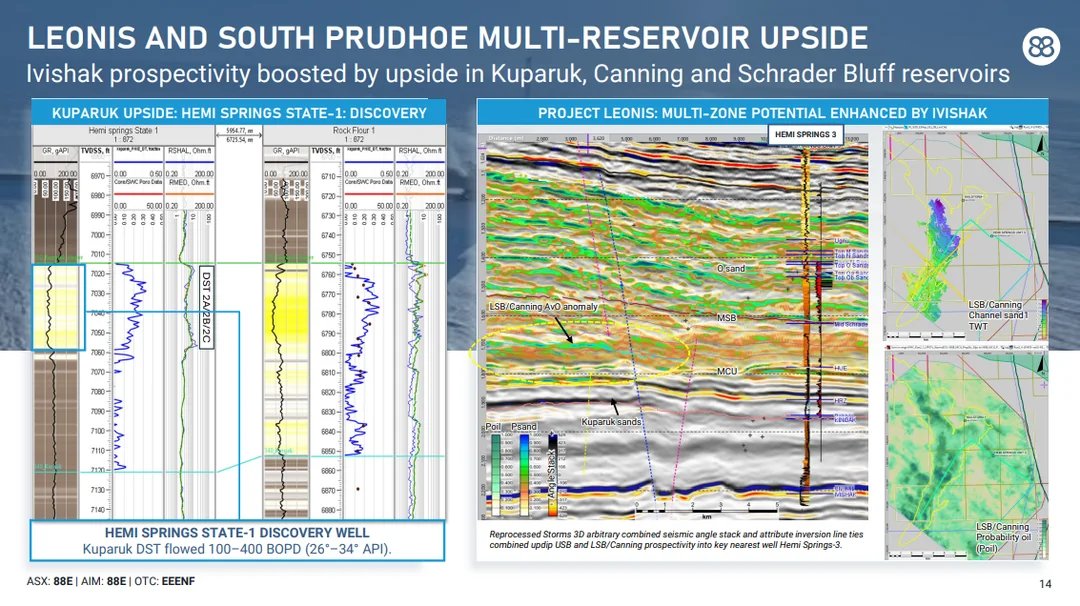Click depth value 7020 in Hemi Springs log
This screenshot has height=606, width=1080.
click(97, 273)
